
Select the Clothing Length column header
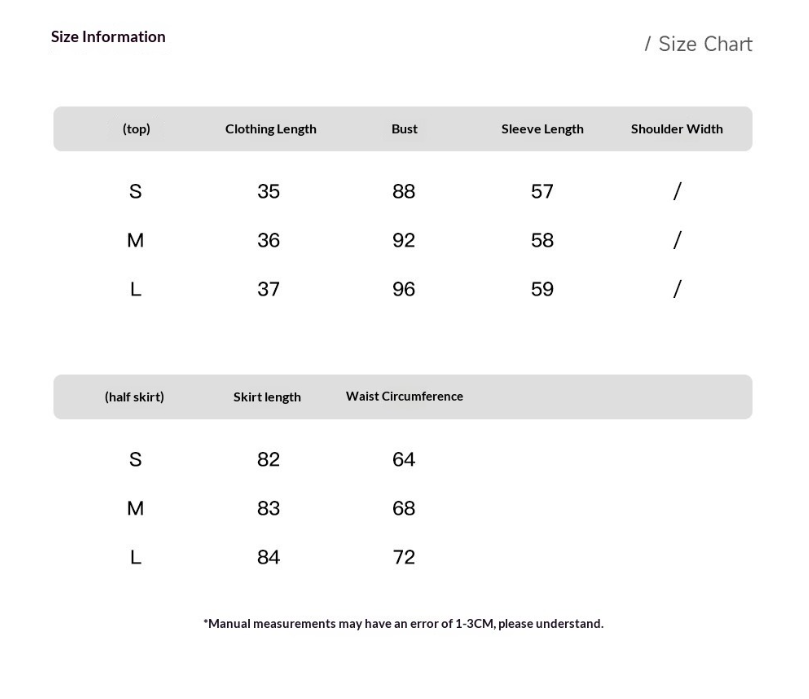pyautogui.click(x=271, y=129)
